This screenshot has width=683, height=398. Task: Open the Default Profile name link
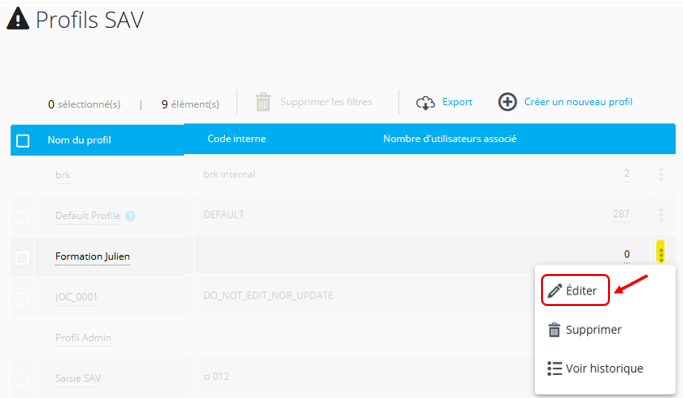(88, 216)
